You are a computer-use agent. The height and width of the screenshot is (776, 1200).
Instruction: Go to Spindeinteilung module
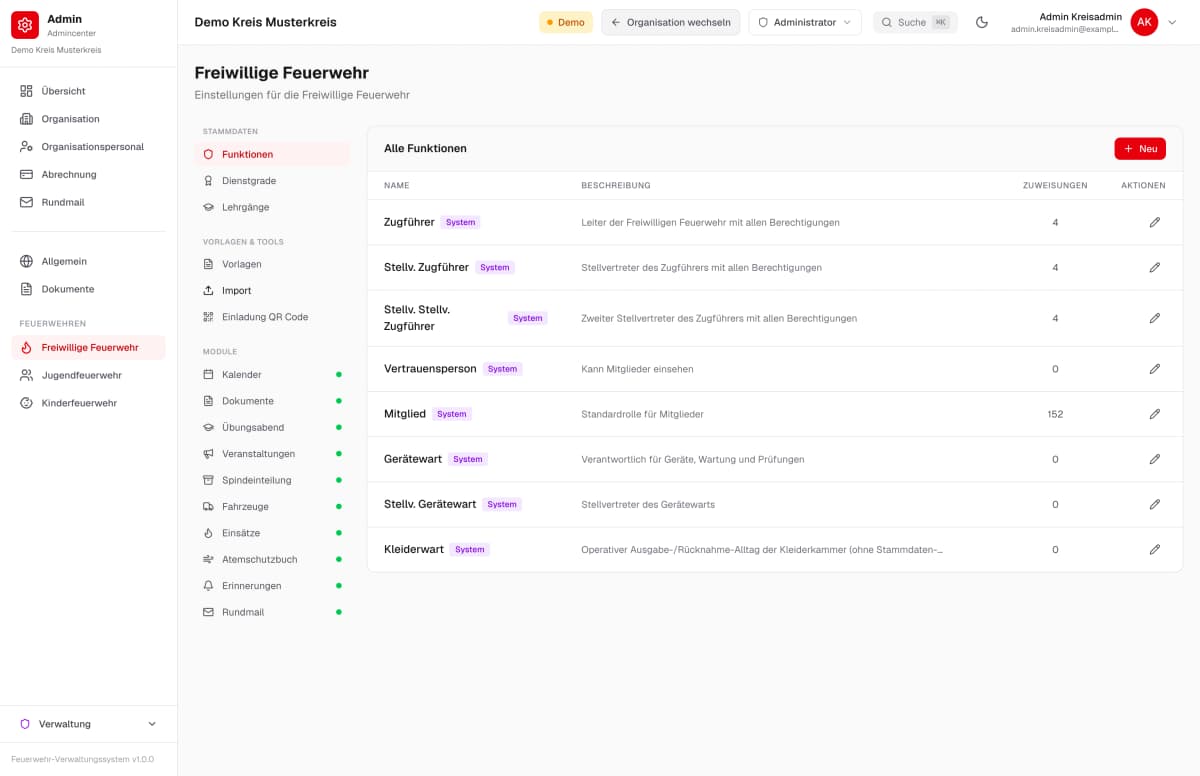[272, 480]
